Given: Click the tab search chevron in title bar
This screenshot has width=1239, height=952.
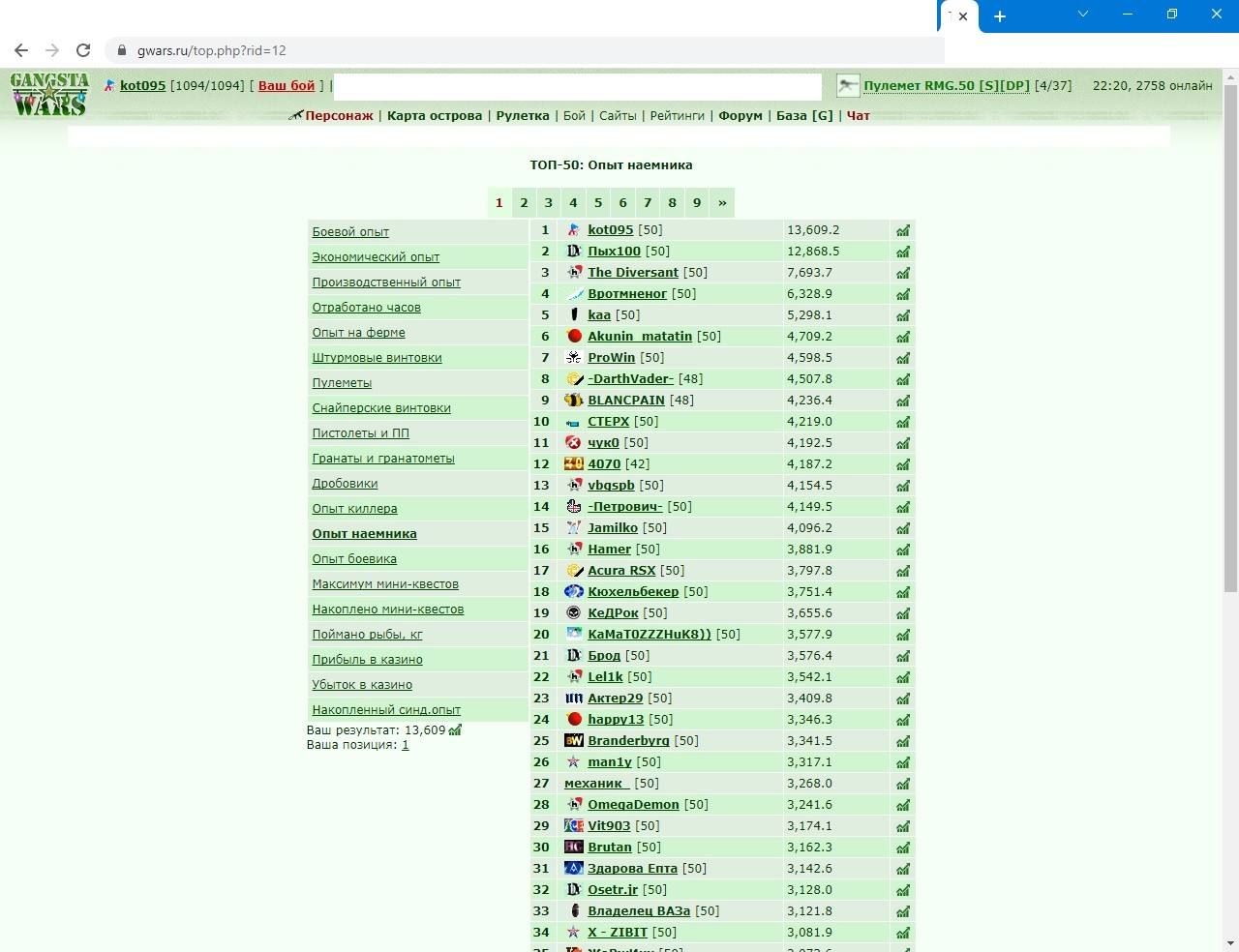Looking at the screenshot, I should tap(1083, 15).
